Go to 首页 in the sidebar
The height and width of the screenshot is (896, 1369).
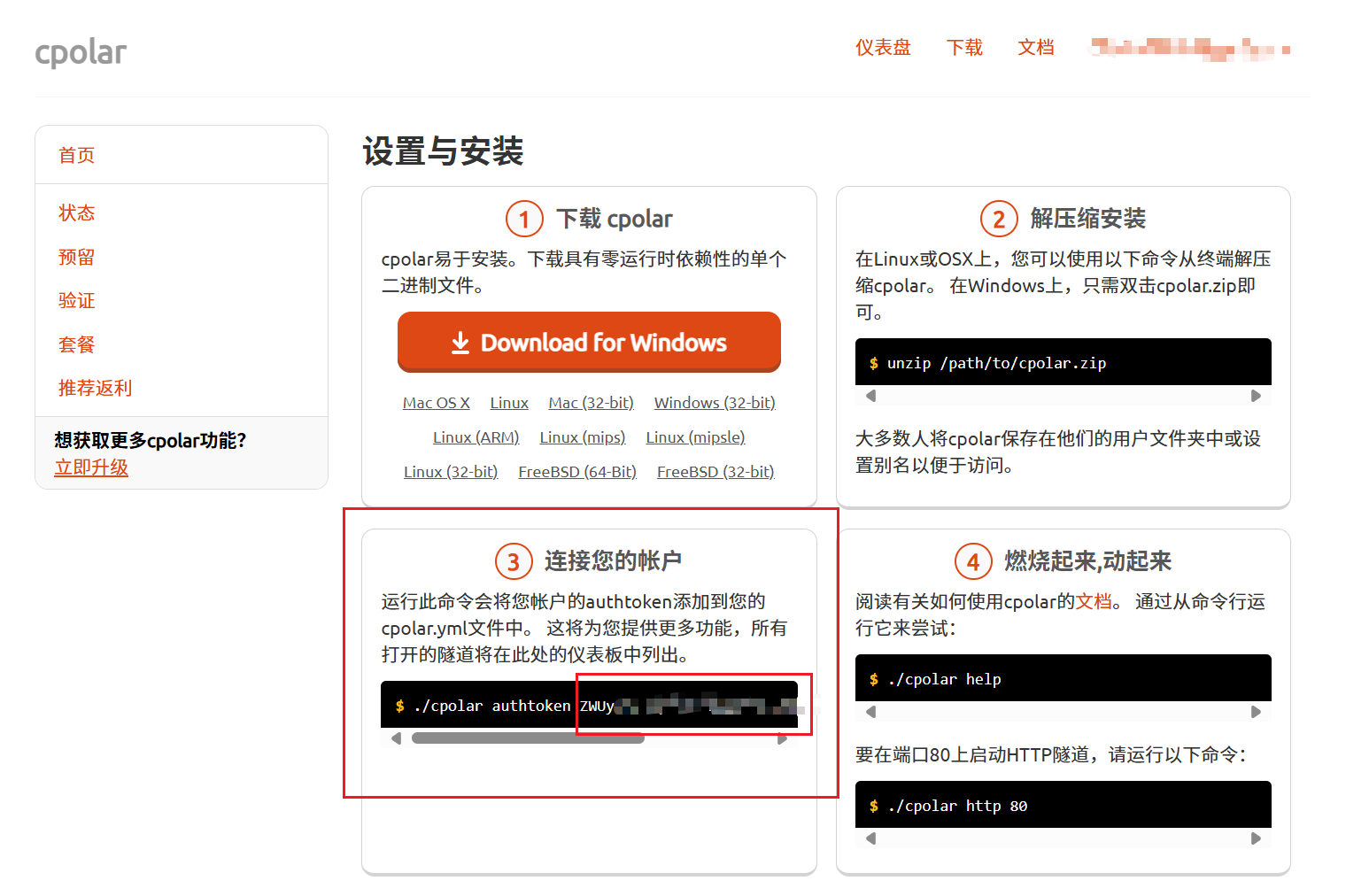point(76,156)
